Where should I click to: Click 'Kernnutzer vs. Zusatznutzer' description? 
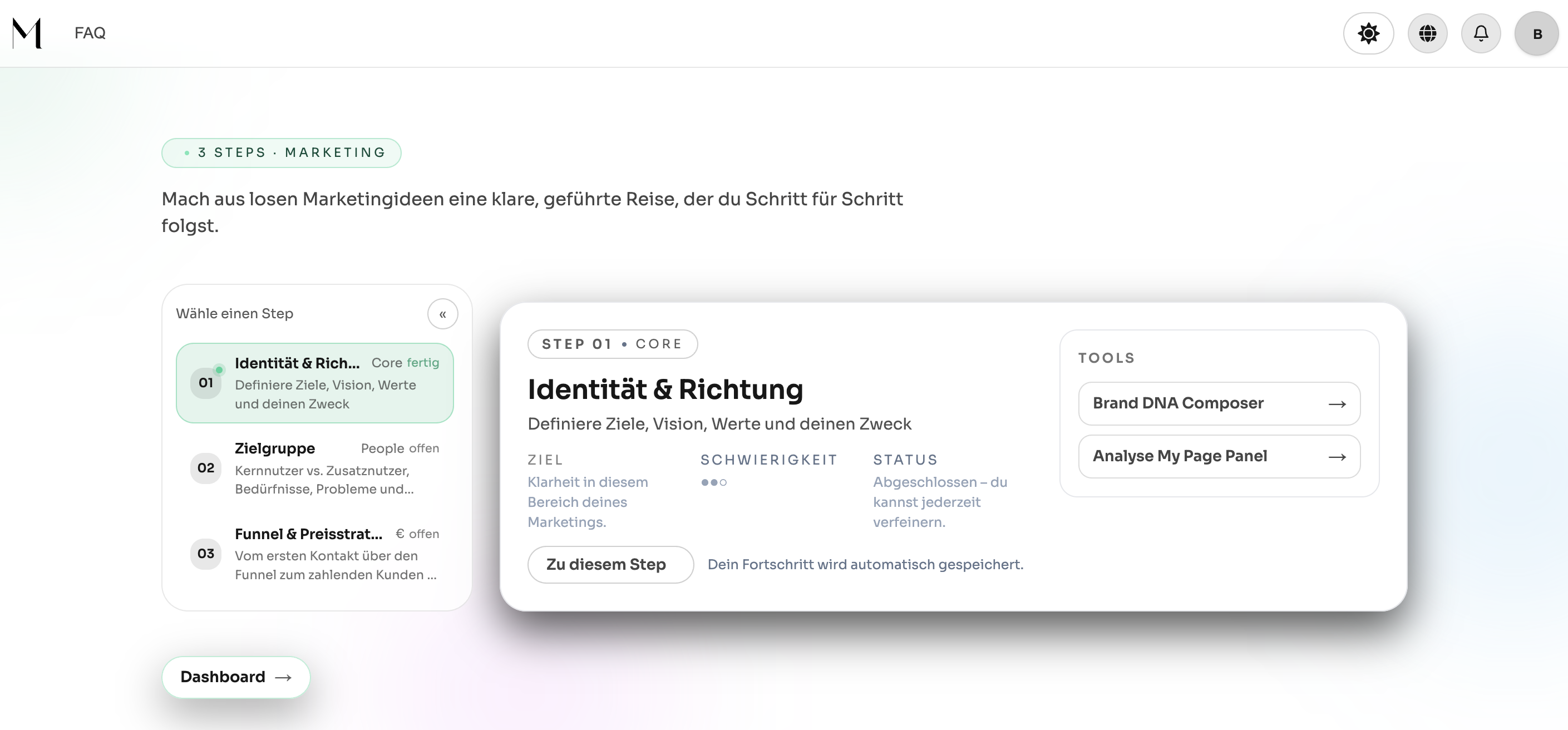pos(324,480)
